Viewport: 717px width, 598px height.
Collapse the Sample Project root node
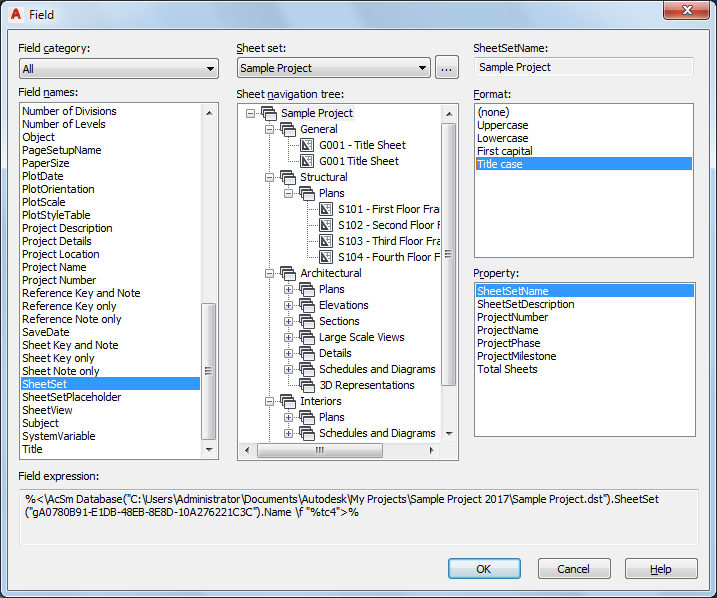(x=250, y=113)
